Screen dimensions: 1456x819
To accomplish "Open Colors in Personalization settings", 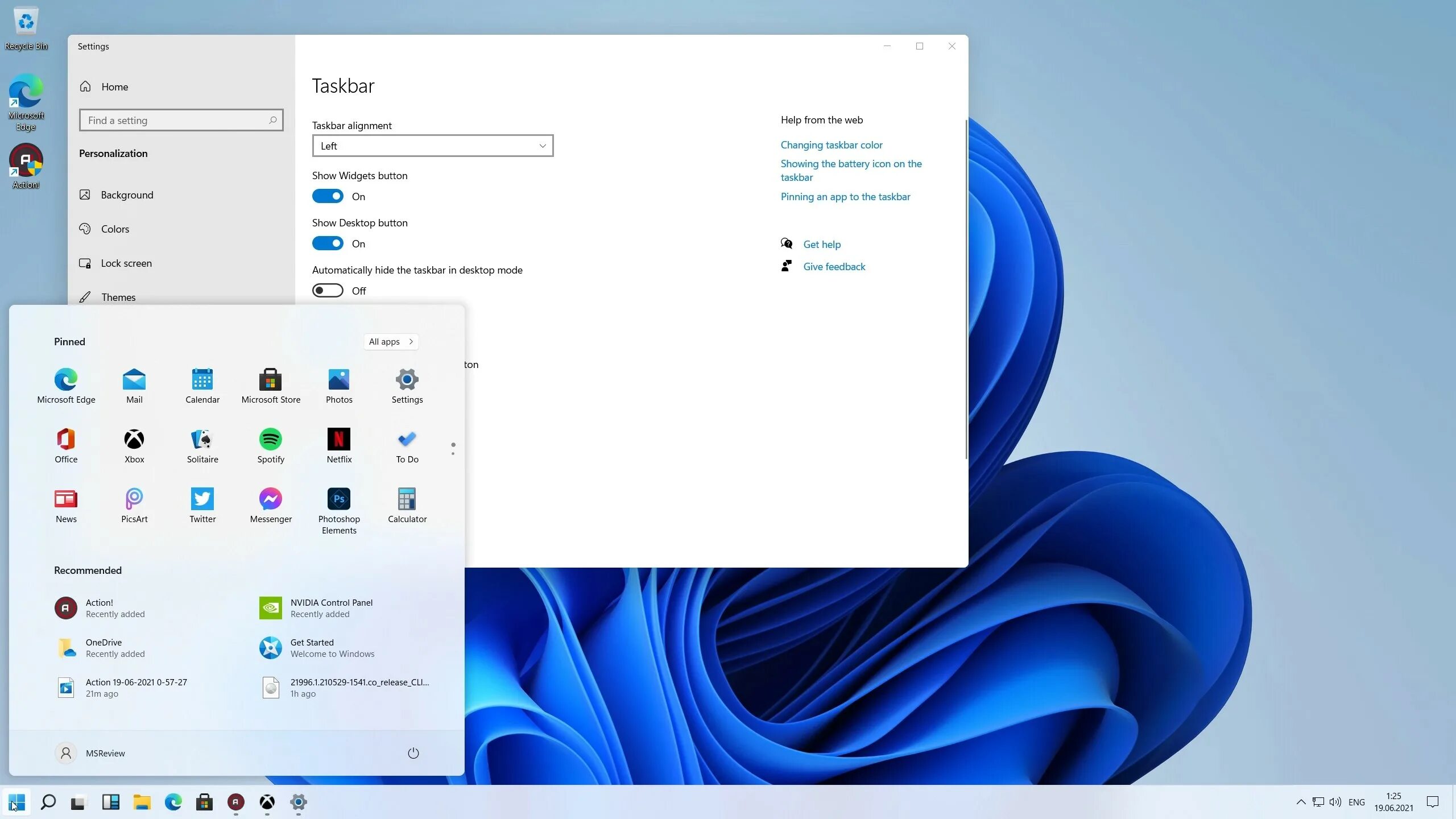I will [114, 229].
